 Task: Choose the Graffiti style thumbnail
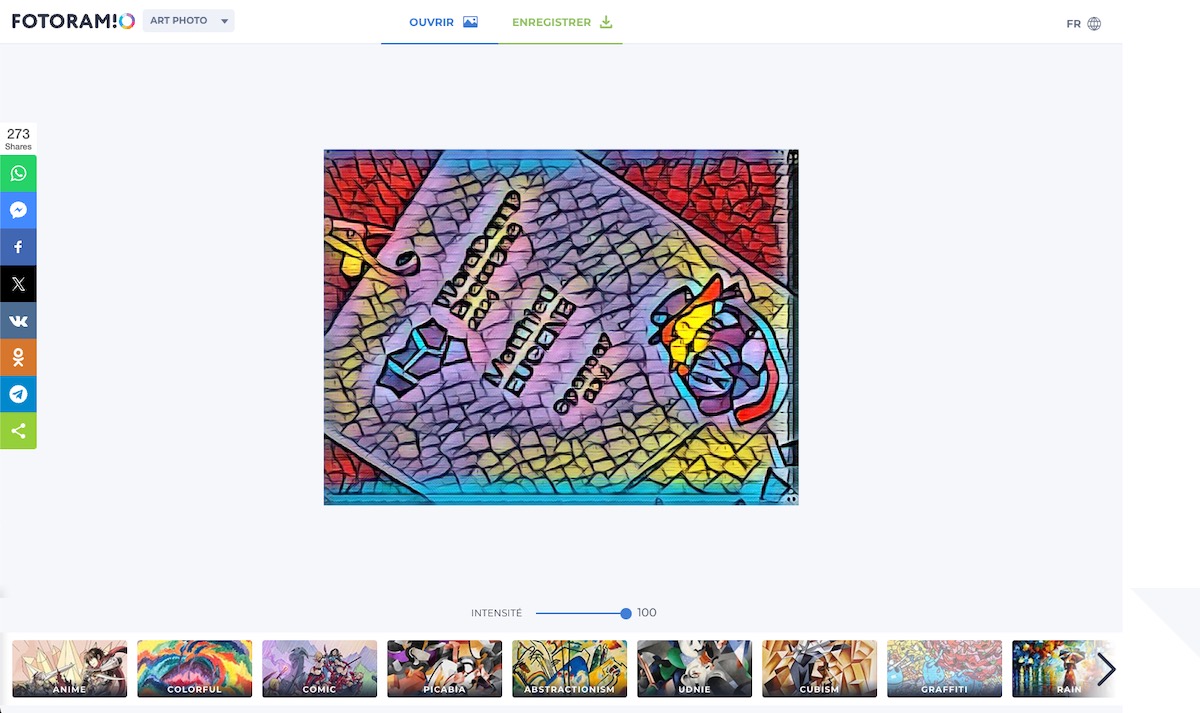tap(945, 669)
